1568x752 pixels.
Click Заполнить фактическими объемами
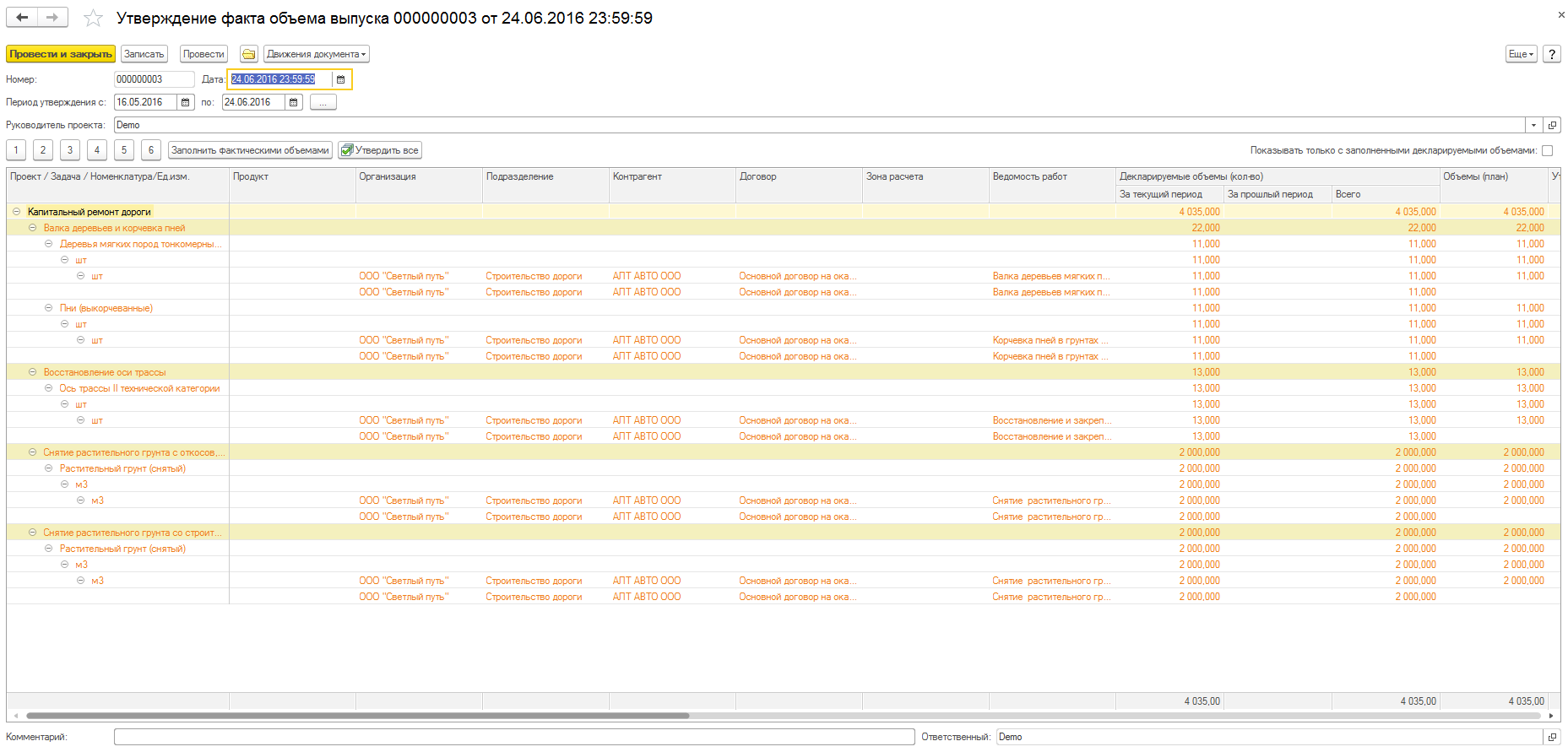pos(250,150)
